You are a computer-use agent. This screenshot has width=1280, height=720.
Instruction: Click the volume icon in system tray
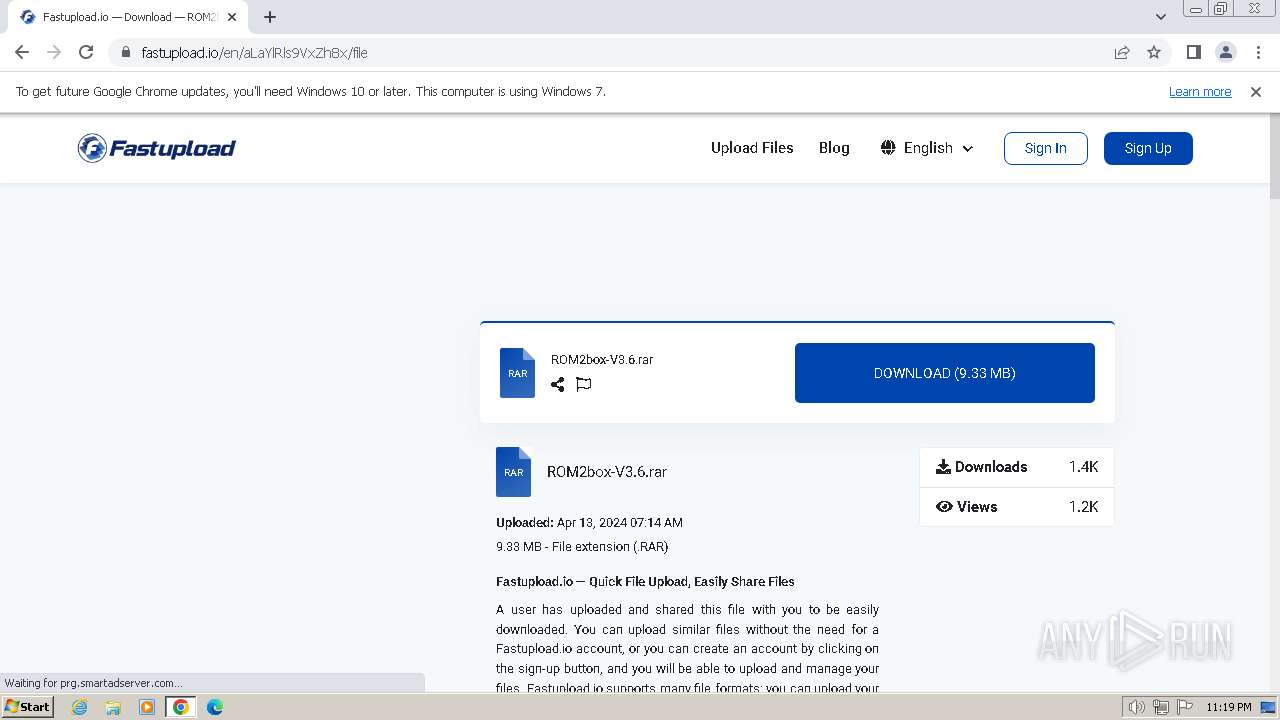click(1137, 707)
